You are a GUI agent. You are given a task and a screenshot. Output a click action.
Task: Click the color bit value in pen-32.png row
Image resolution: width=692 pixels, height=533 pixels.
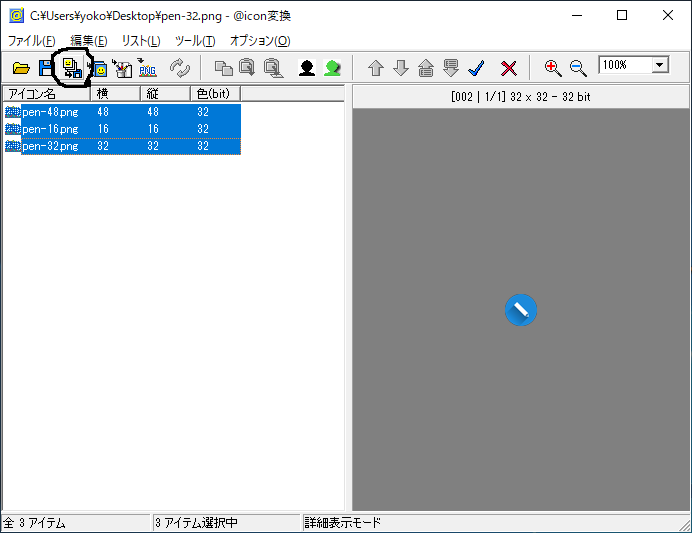point(203,146)
